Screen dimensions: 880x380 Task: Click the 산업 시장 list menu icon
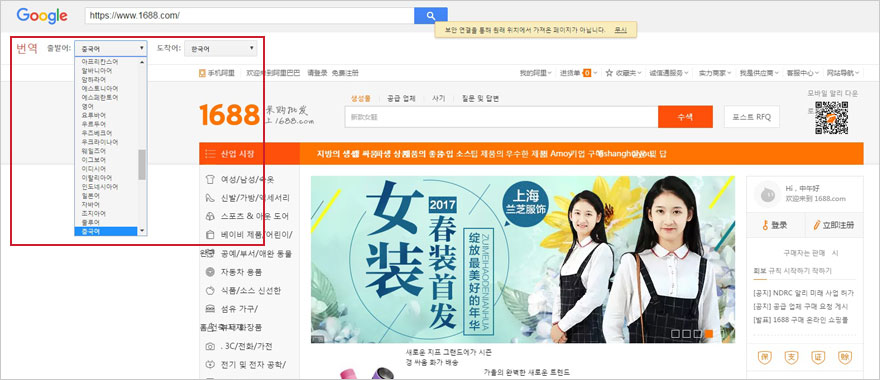click(x=211, y=154)
